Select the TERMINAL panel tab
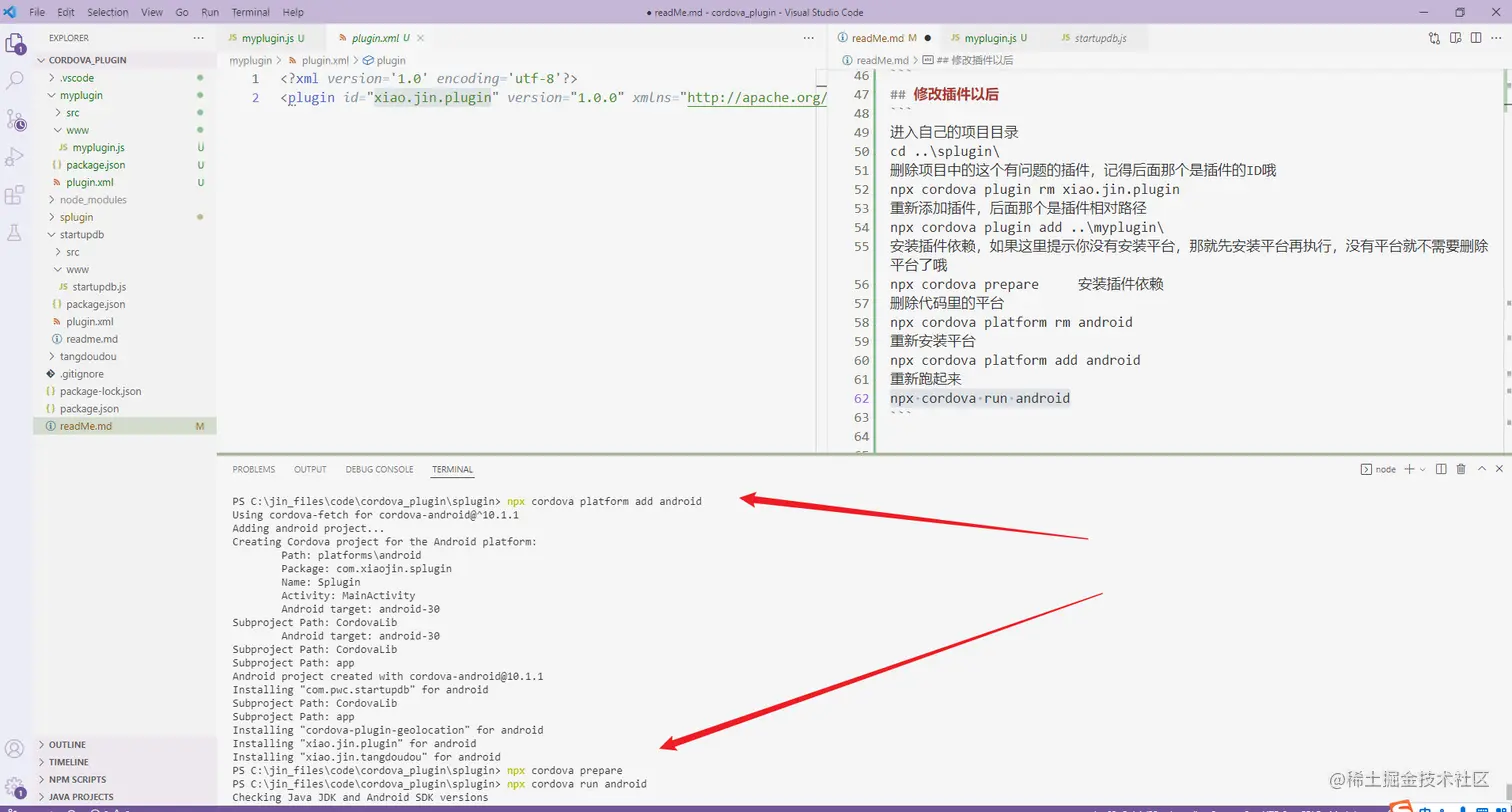This screenshot has height=812, width=1512. tap(452, 469)
